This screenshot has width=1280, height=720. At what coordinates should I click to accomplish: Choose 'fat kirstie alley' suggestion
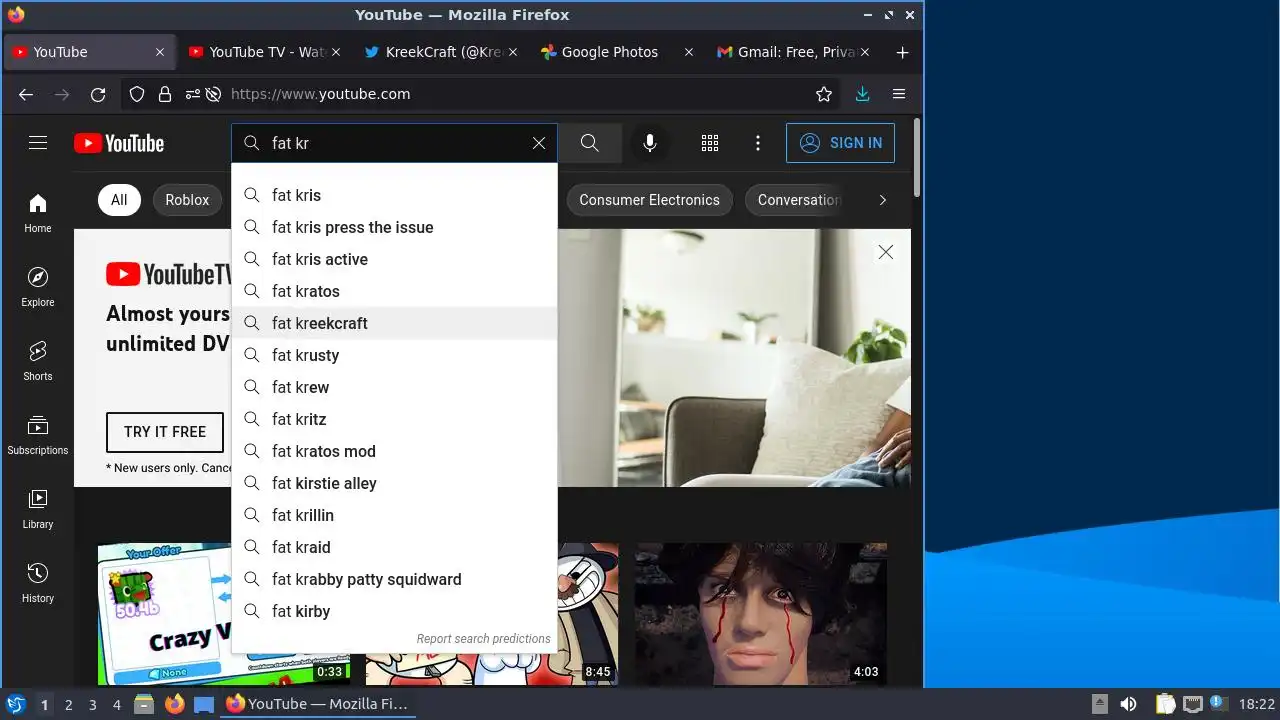[x=394, y=483]
